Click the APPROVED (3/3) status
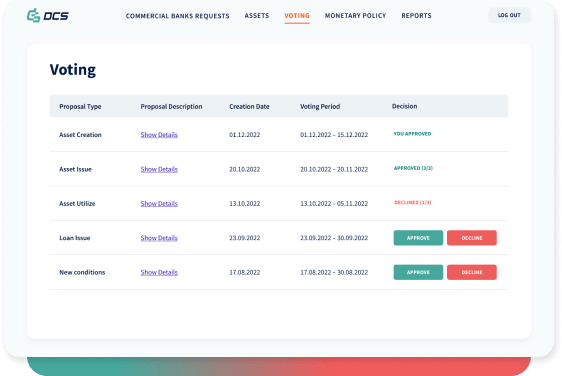Image resolution: width=562 pixels, height=376 pixels. [x=413, y=168]
